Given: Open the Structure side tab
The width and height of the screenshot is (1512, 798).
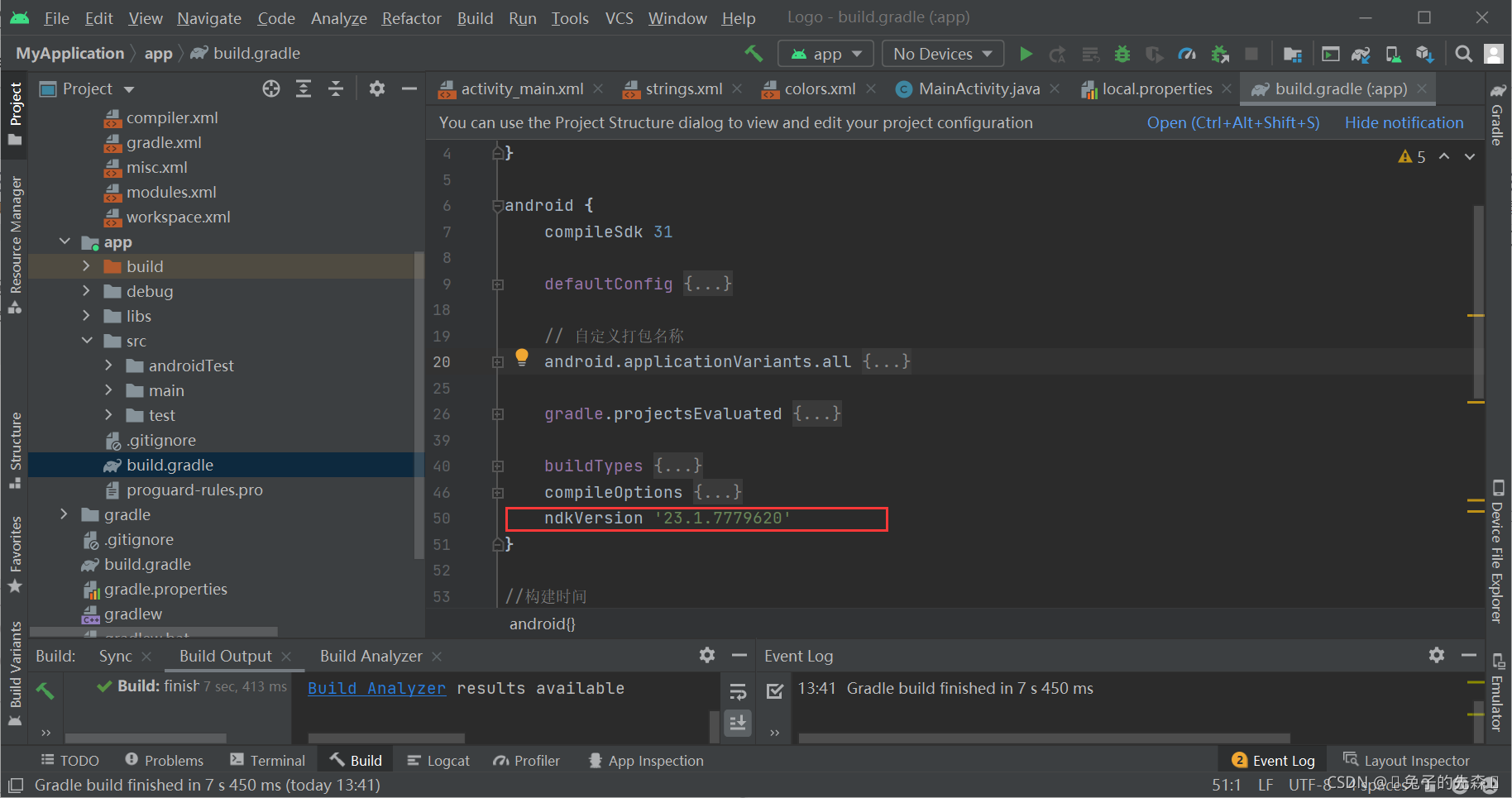Looking at the screenshot, I should click(x=15, y=451).
